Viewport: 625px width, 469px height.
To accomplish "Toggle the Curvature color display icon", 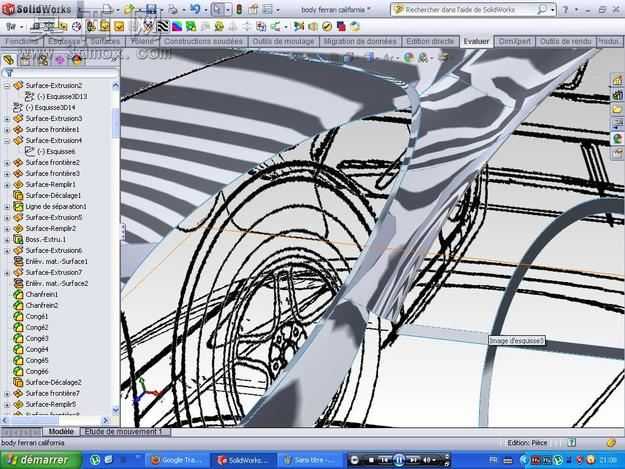I will point(177,26).
